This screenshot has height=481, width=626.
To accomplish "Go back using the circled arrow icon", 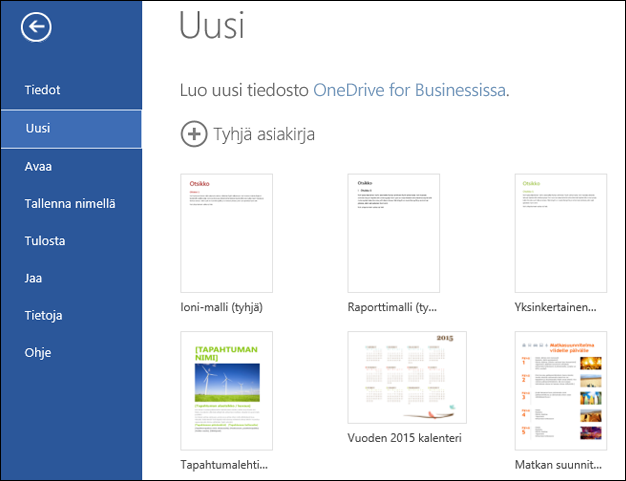I will 36,27.
